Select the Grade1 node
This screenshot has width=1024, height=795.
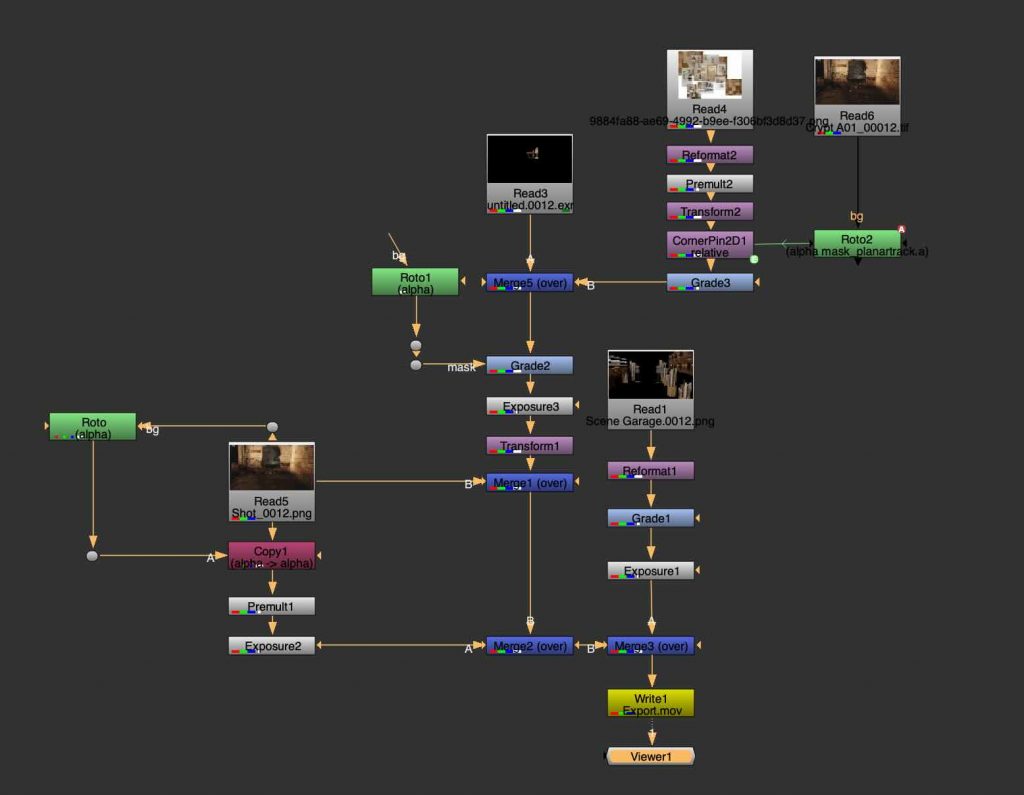coord(650,518)
